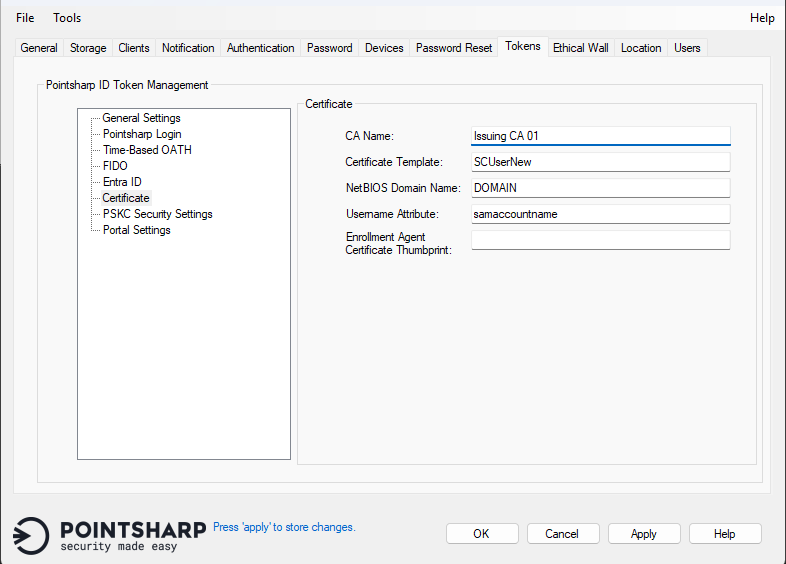Image resolution: width=786 pixels, height=564 pixels.
Task: Select Portal Settings in the tree
Action: 137,230
